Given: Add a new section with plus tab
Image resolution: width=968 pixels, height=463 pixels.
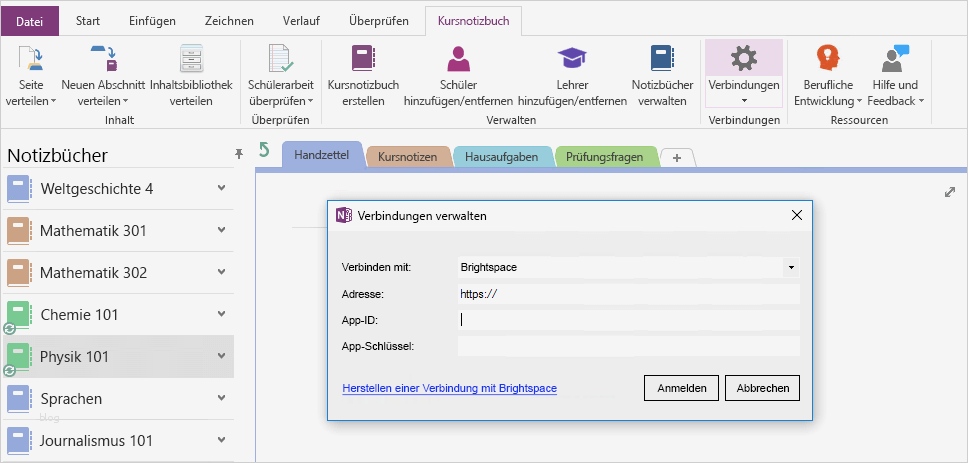Looking at the screenshot, I should pos(677,157).
